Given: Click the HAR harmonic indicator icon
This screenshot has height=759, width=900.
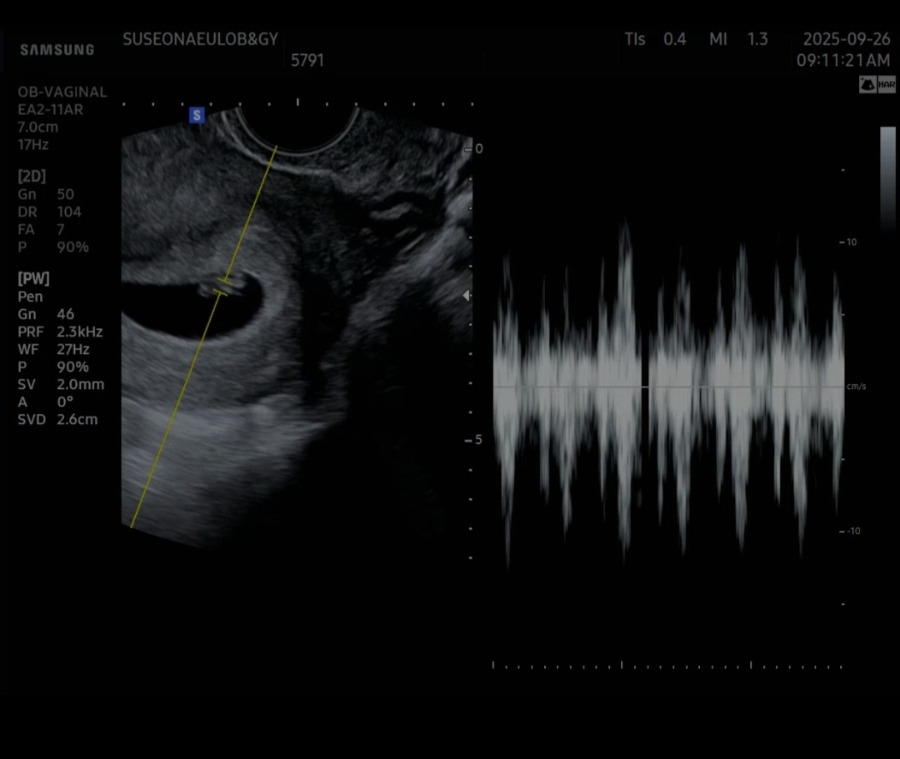Looking at the screenshot, I should click(886, 85).
